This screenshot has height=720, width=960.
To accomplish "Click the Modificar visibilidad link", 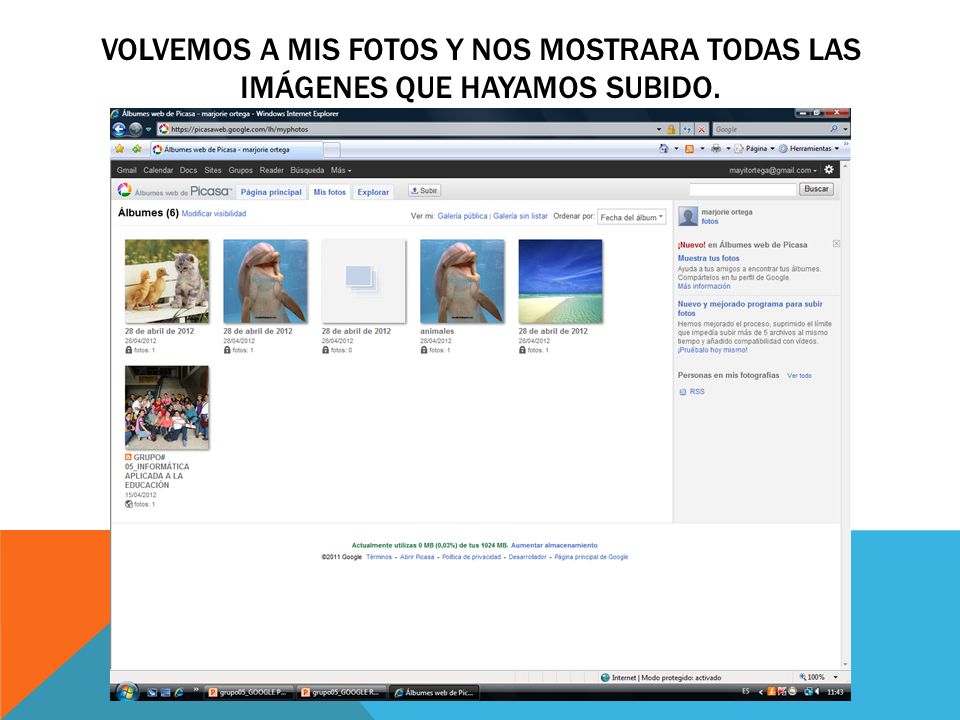I will point(214,214).
